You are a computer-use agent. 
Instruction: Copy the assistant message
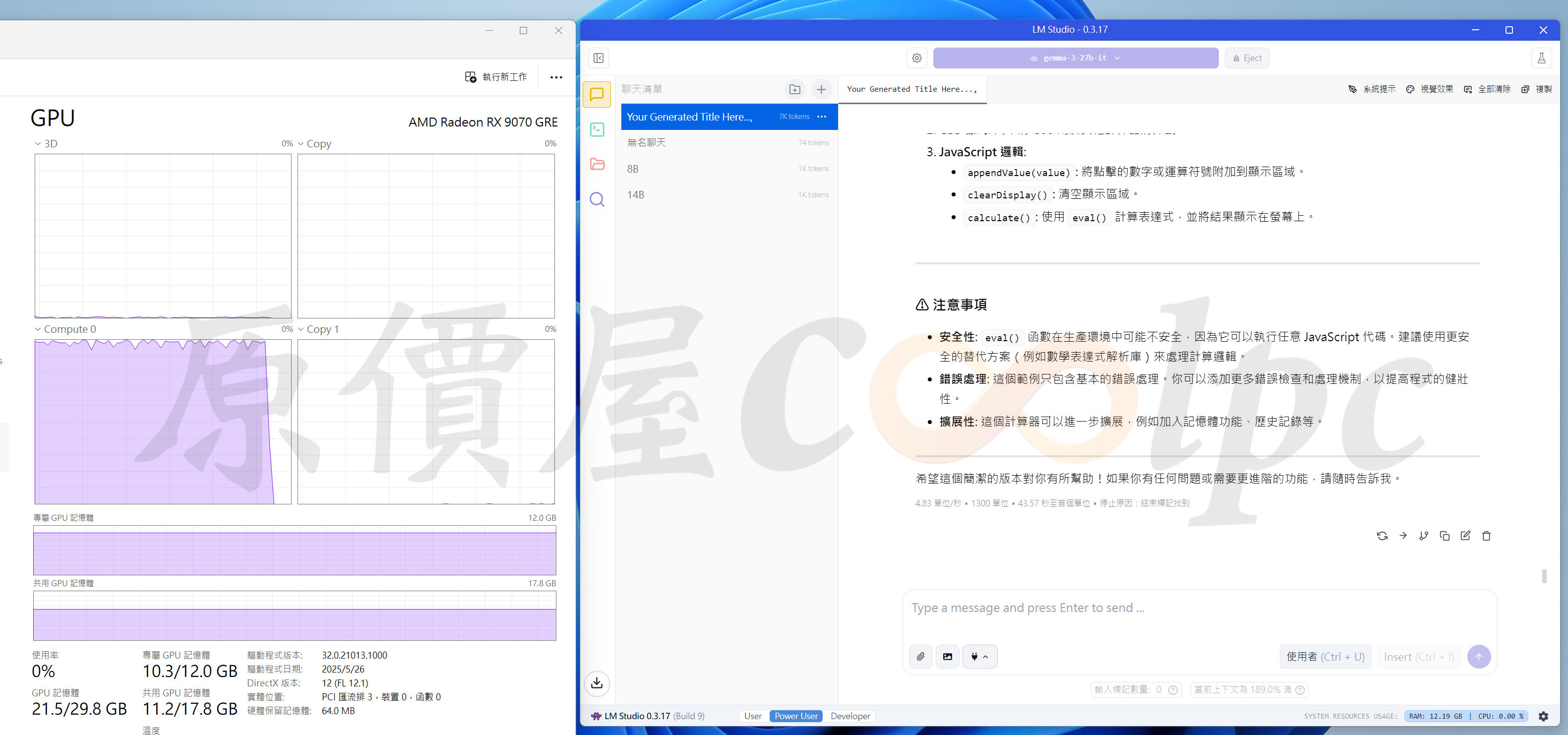click(1445, 536)
